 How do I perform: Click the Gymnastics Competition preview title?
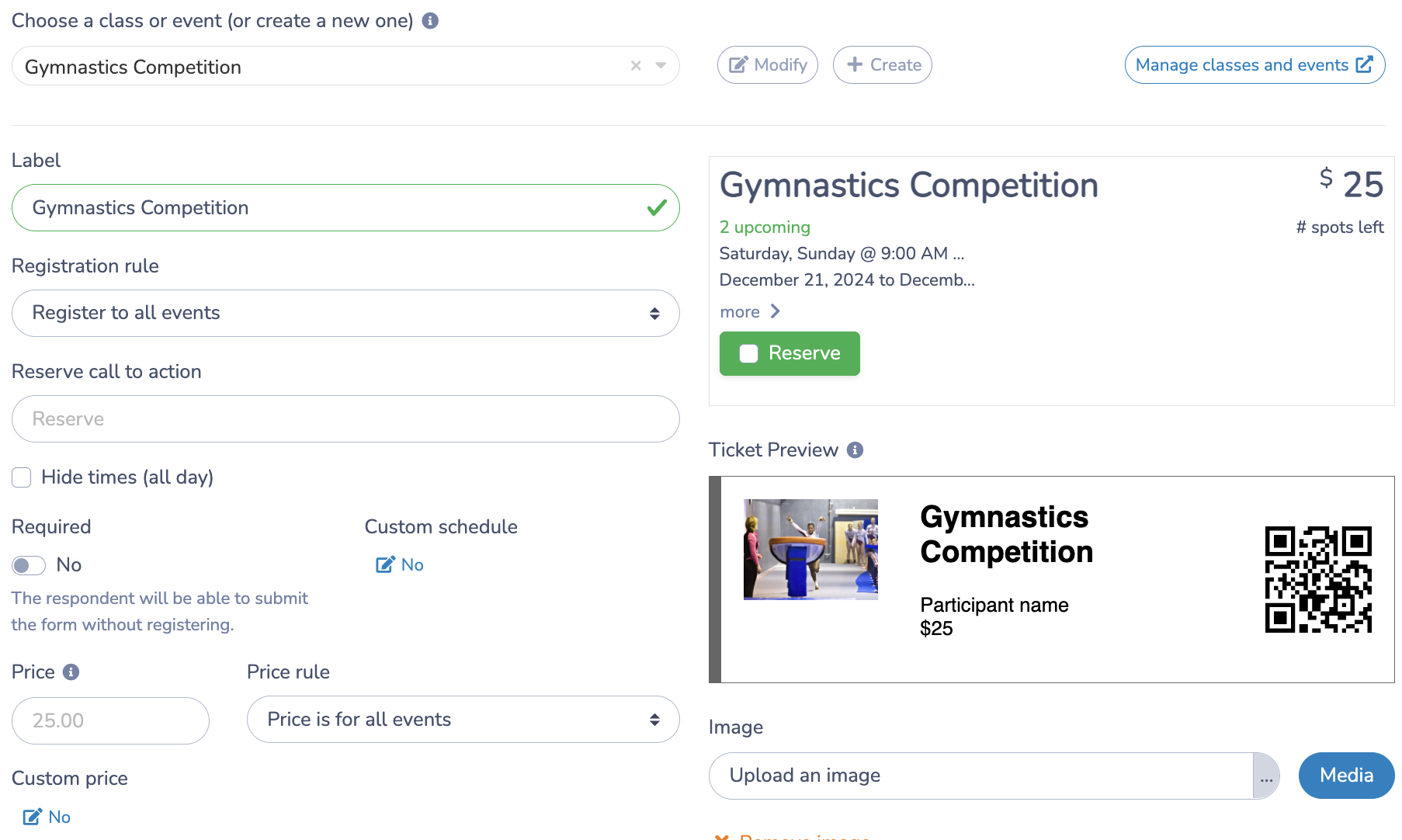(x=909, y=186)
